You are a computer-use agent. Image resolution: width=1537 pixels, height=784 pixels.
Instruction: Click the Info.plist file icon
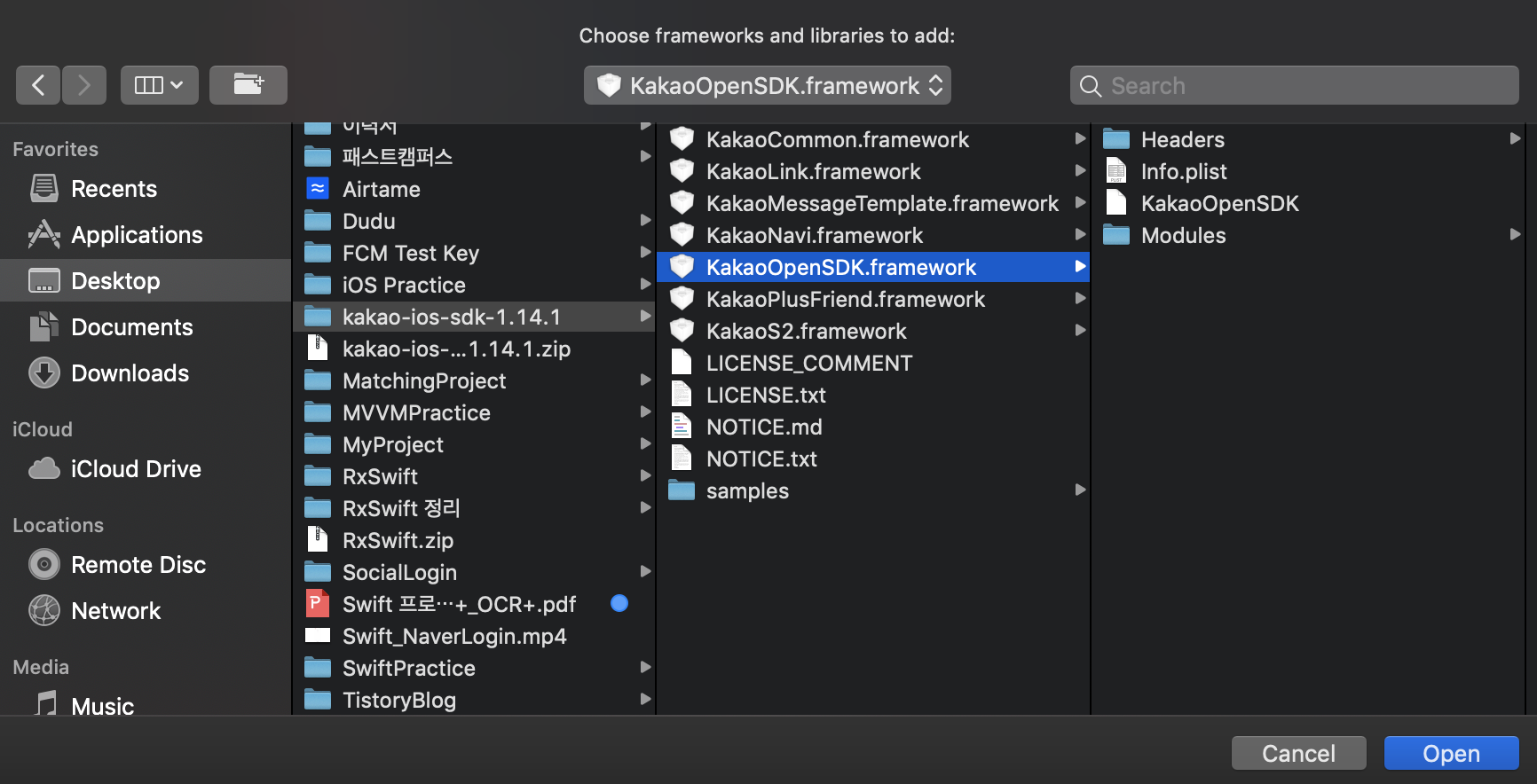pos(1116,171)
